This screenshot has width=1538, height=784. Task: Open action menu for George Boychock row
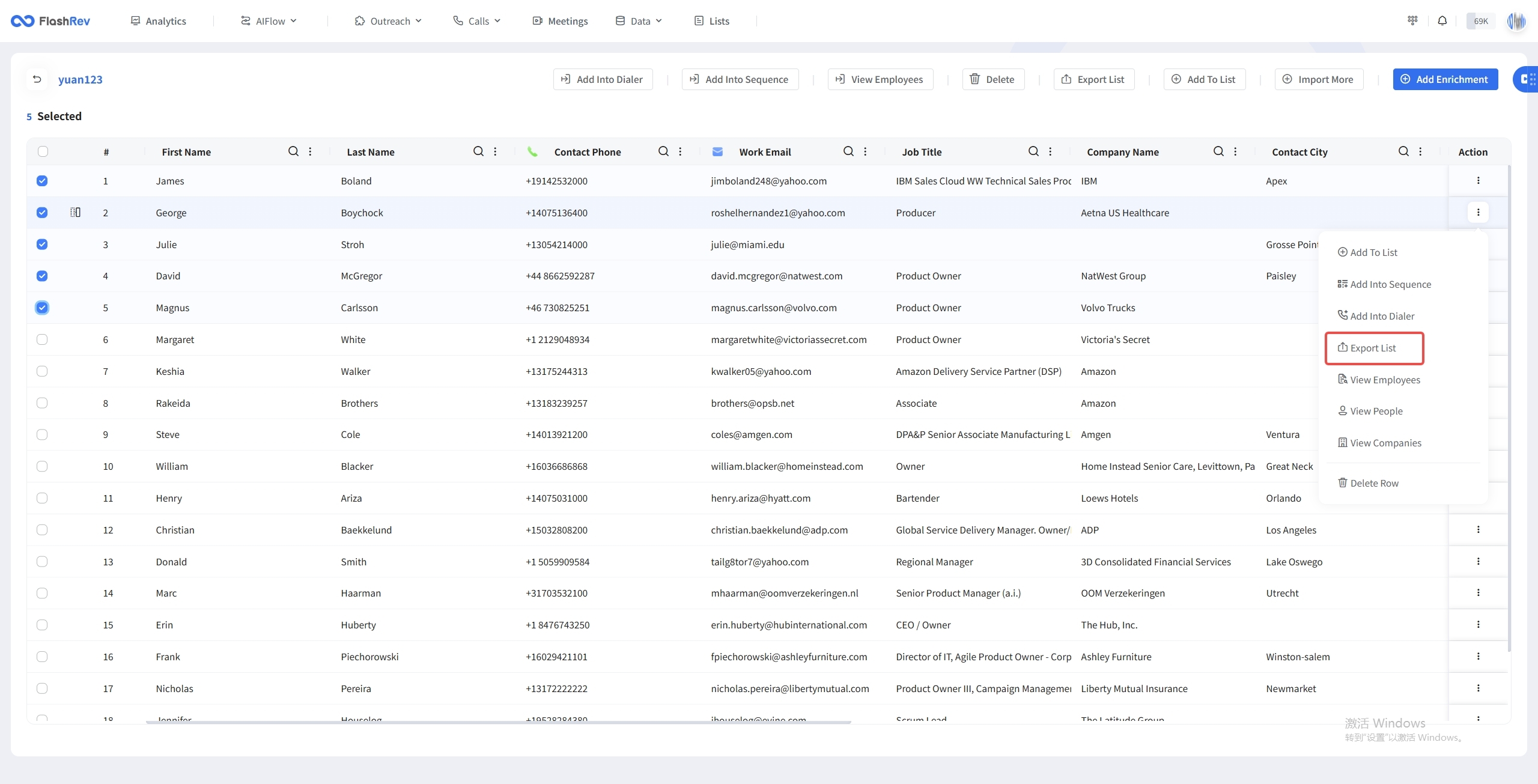click(1478, 212)
